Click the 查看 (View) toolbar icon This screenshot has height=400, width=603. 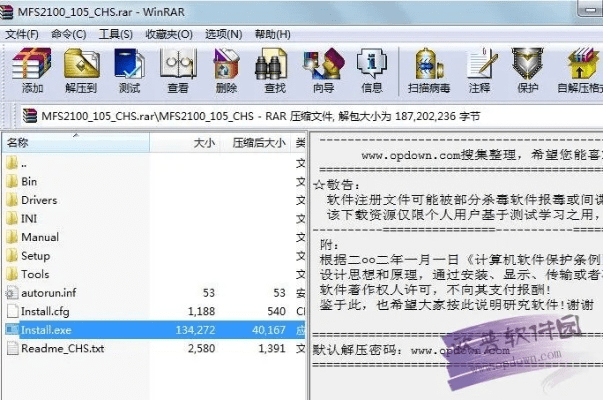(178, 64)
